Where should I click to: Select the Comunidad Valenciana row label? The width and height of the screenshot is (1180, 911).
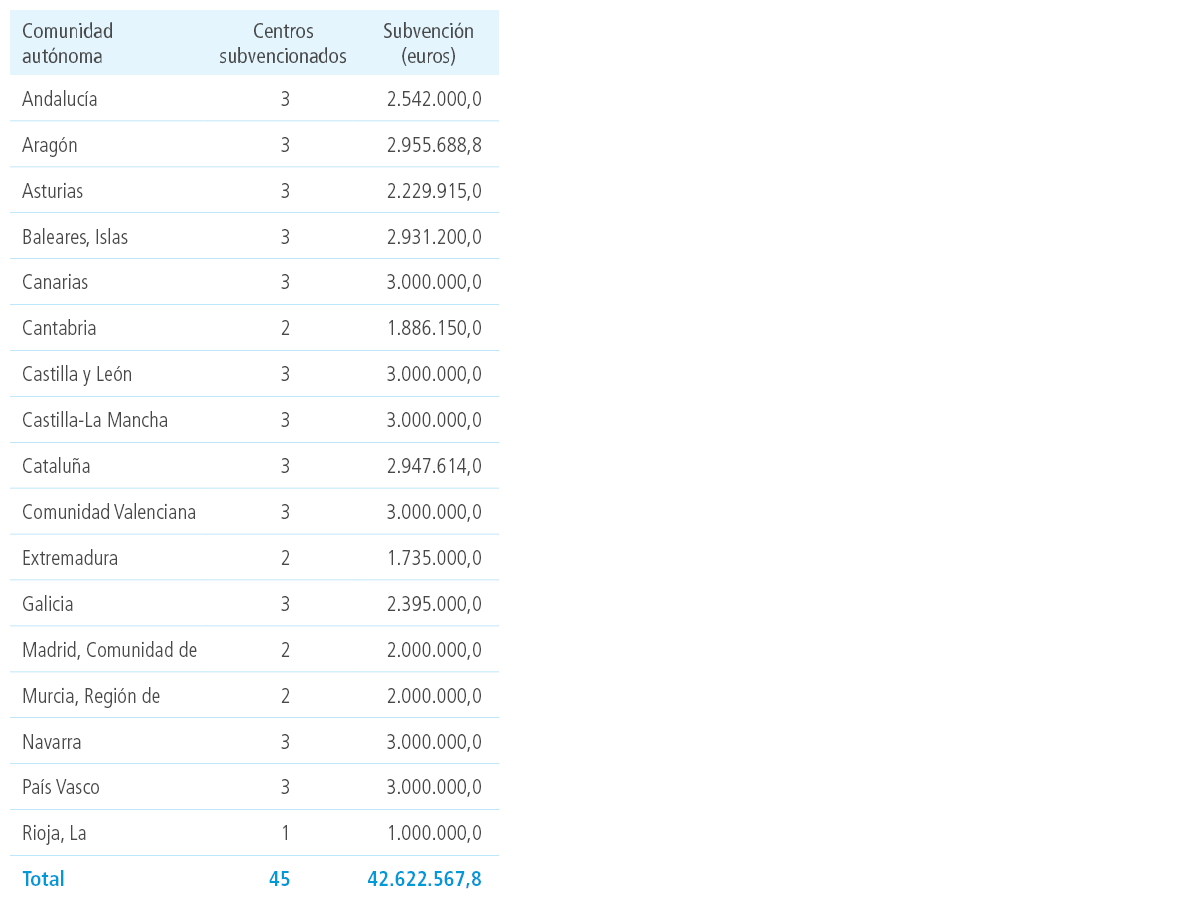(x=109, y=512)
